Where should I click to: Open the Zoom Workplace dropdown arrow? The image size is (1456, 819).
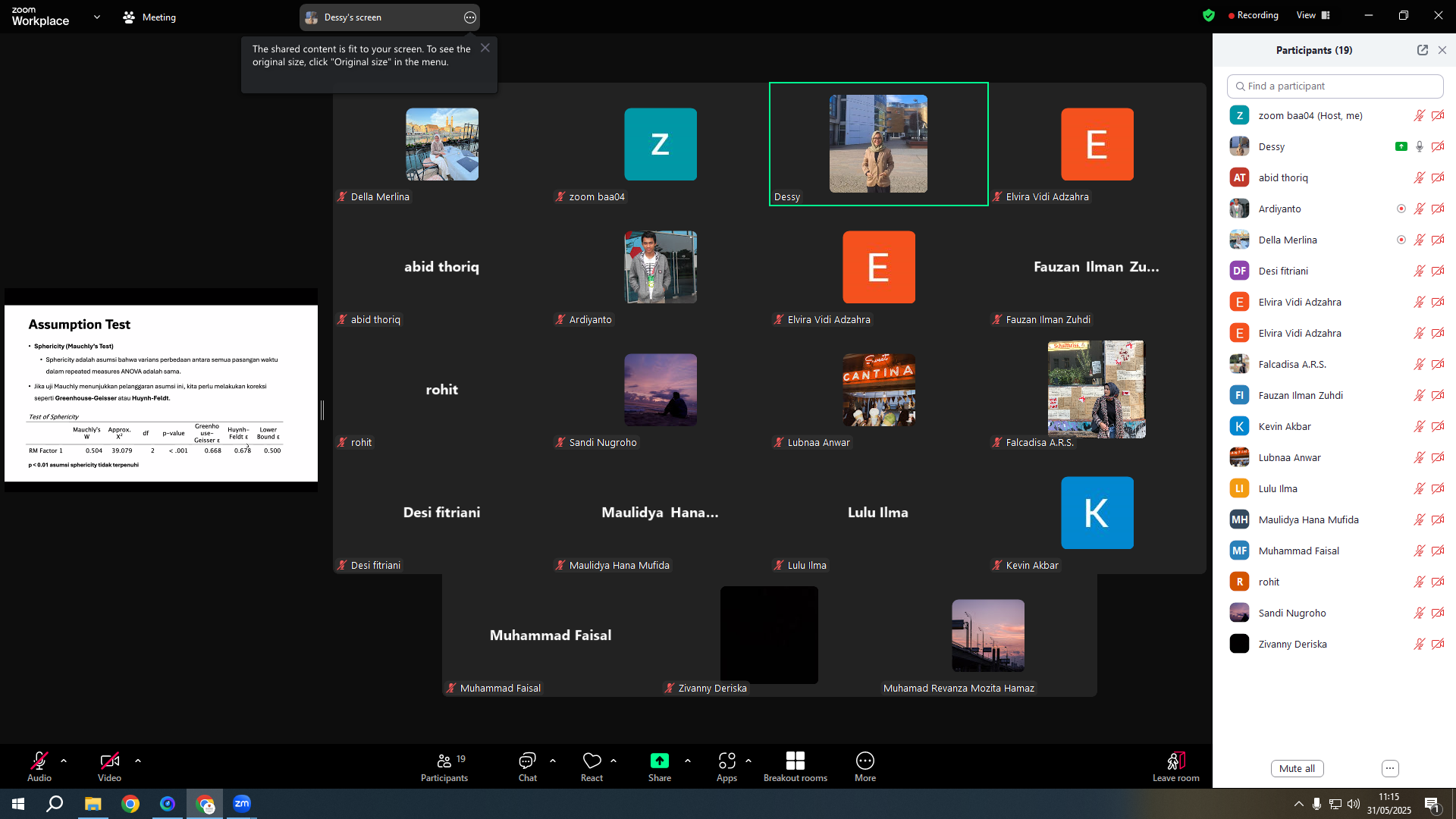(97, 17)
